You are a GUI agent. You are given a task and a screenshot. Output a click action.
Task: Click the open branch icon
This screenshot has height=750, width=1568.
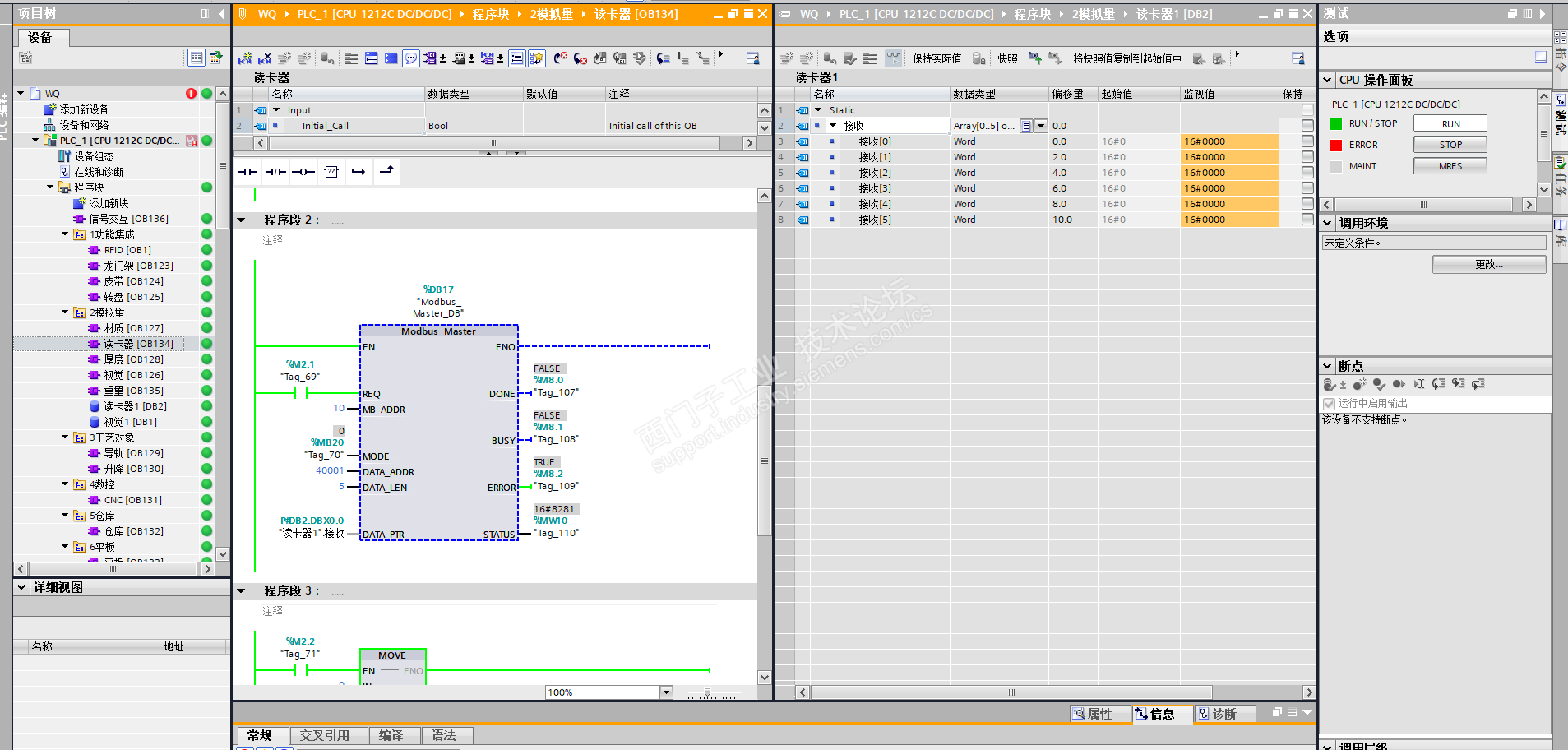coord(358,172)
